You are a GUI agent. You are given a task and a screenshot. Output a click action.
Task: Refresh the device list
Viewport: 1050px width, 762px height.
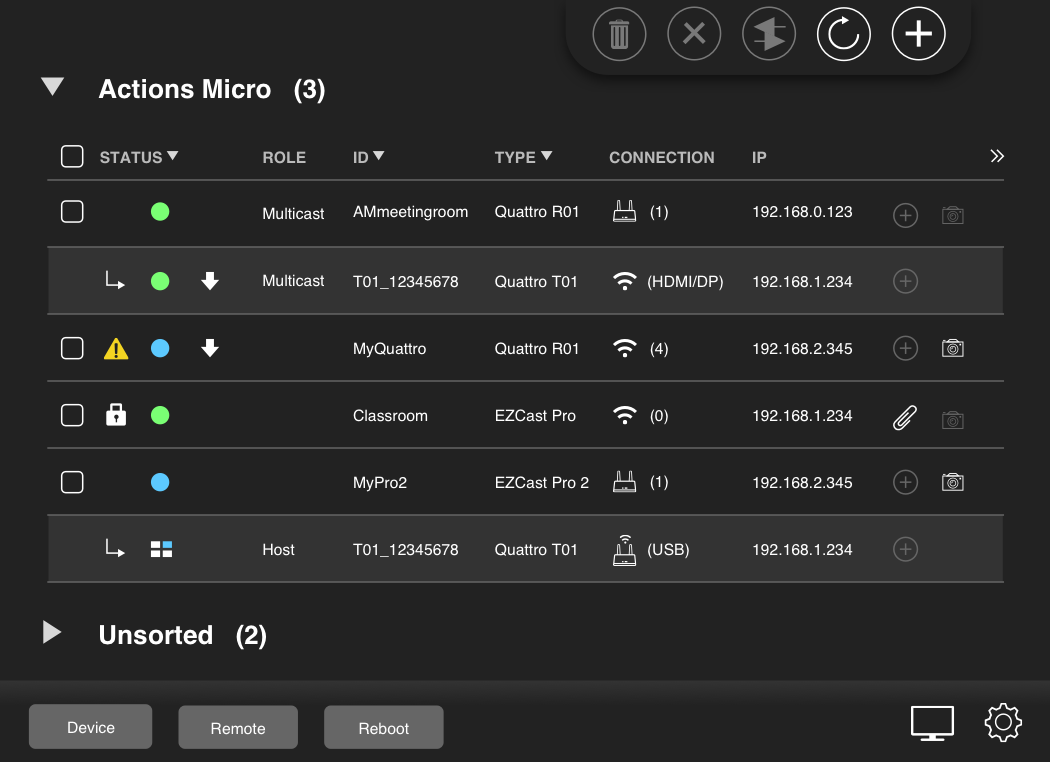pyautogui.click(x=843, y=33)
